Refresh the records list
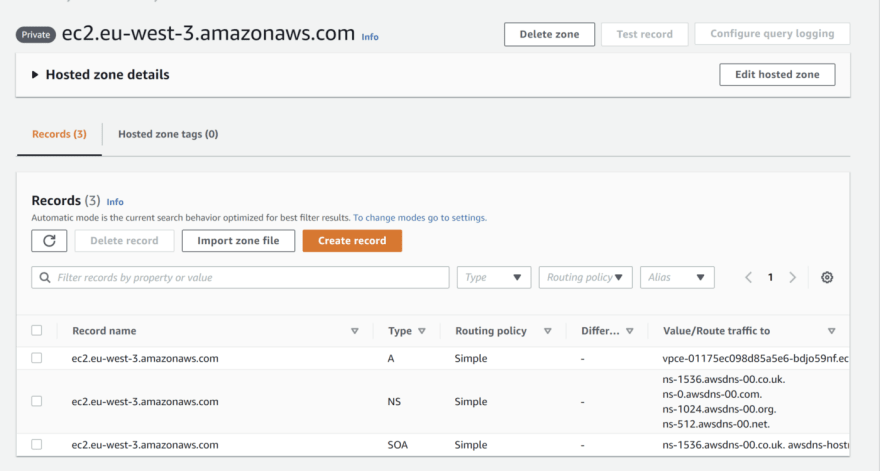 click(x=49, y=241)
